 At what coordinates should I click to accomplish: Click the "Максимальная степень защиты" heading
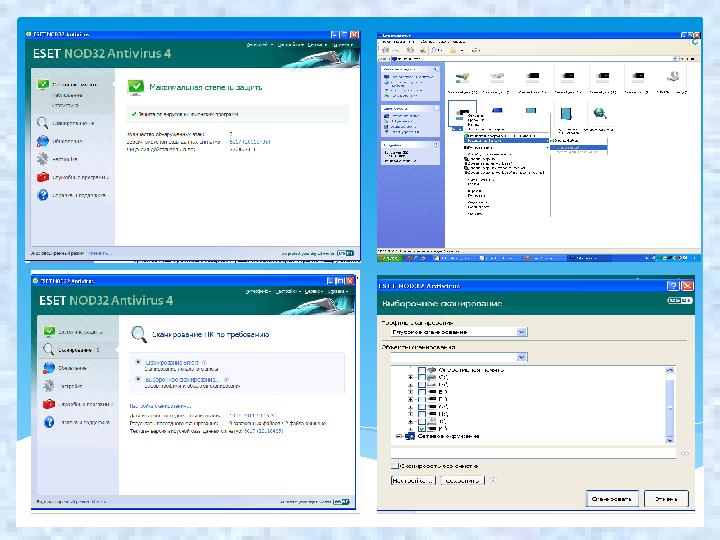[x=206, y=87]
